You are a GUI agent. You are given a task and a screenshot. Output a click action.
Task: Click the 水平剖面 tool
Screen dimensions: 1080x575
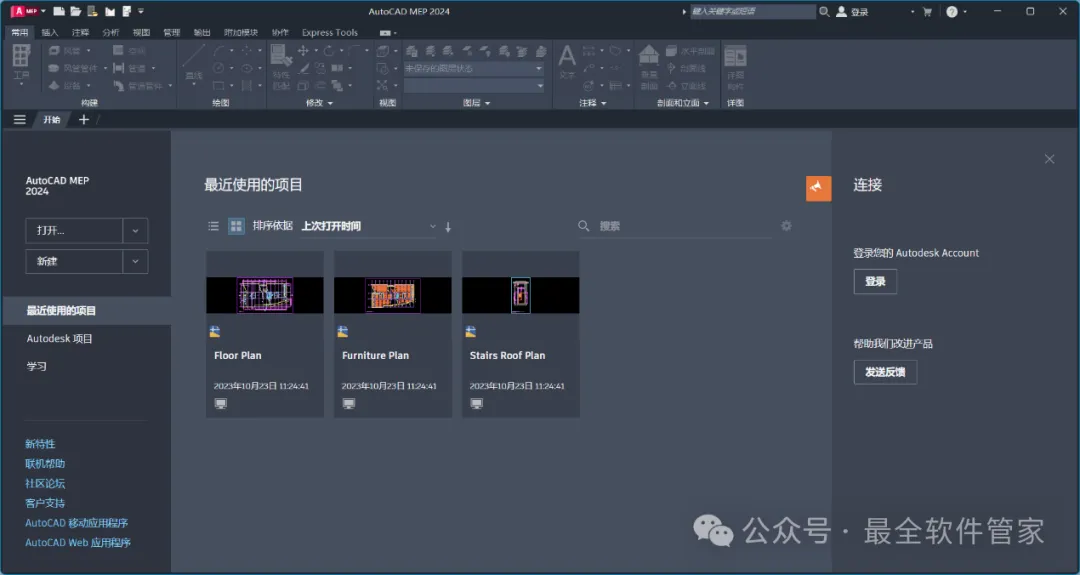pos(690,51)
